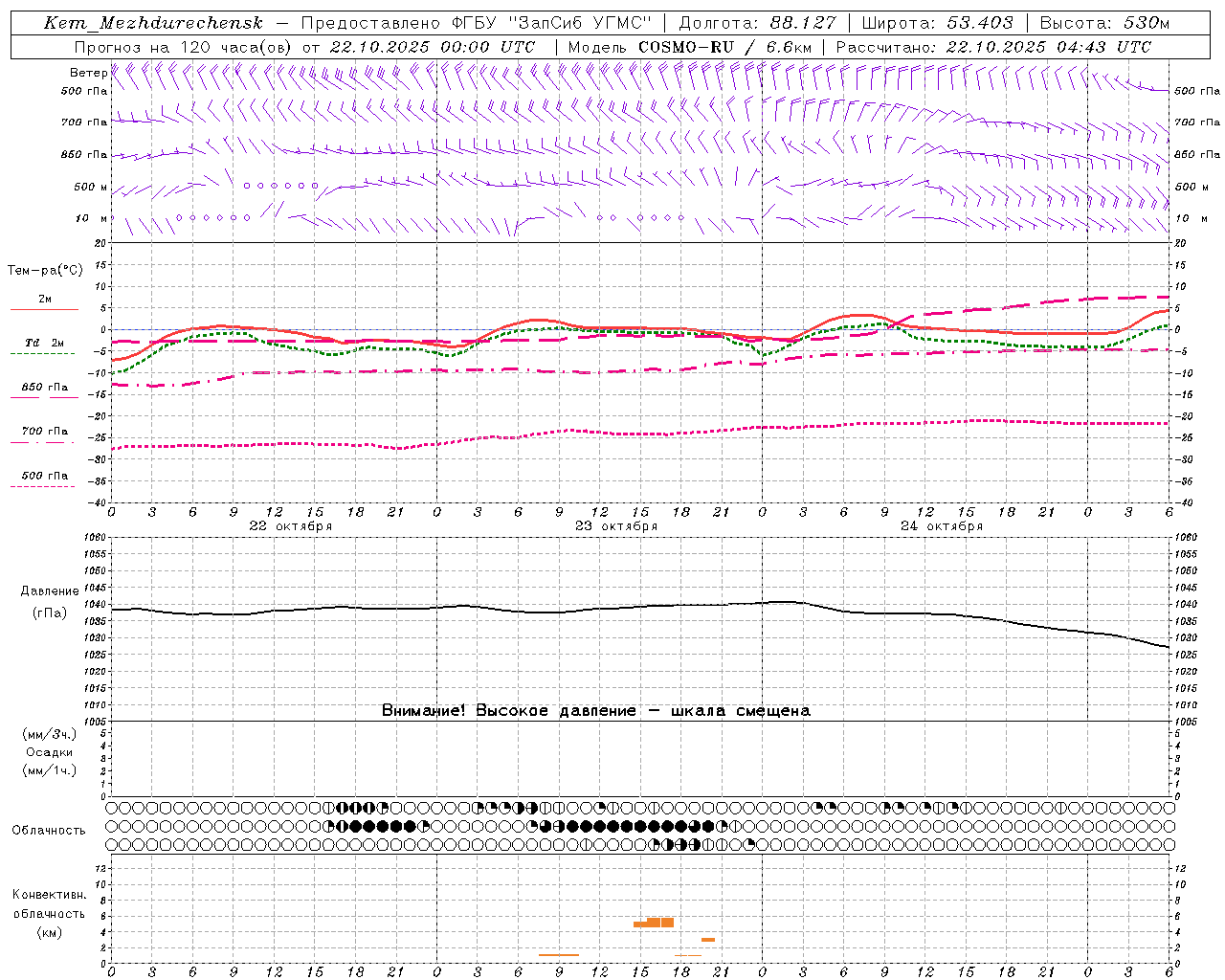Click the model label COSMO-RU / 6.6км

tap(725, 47)
